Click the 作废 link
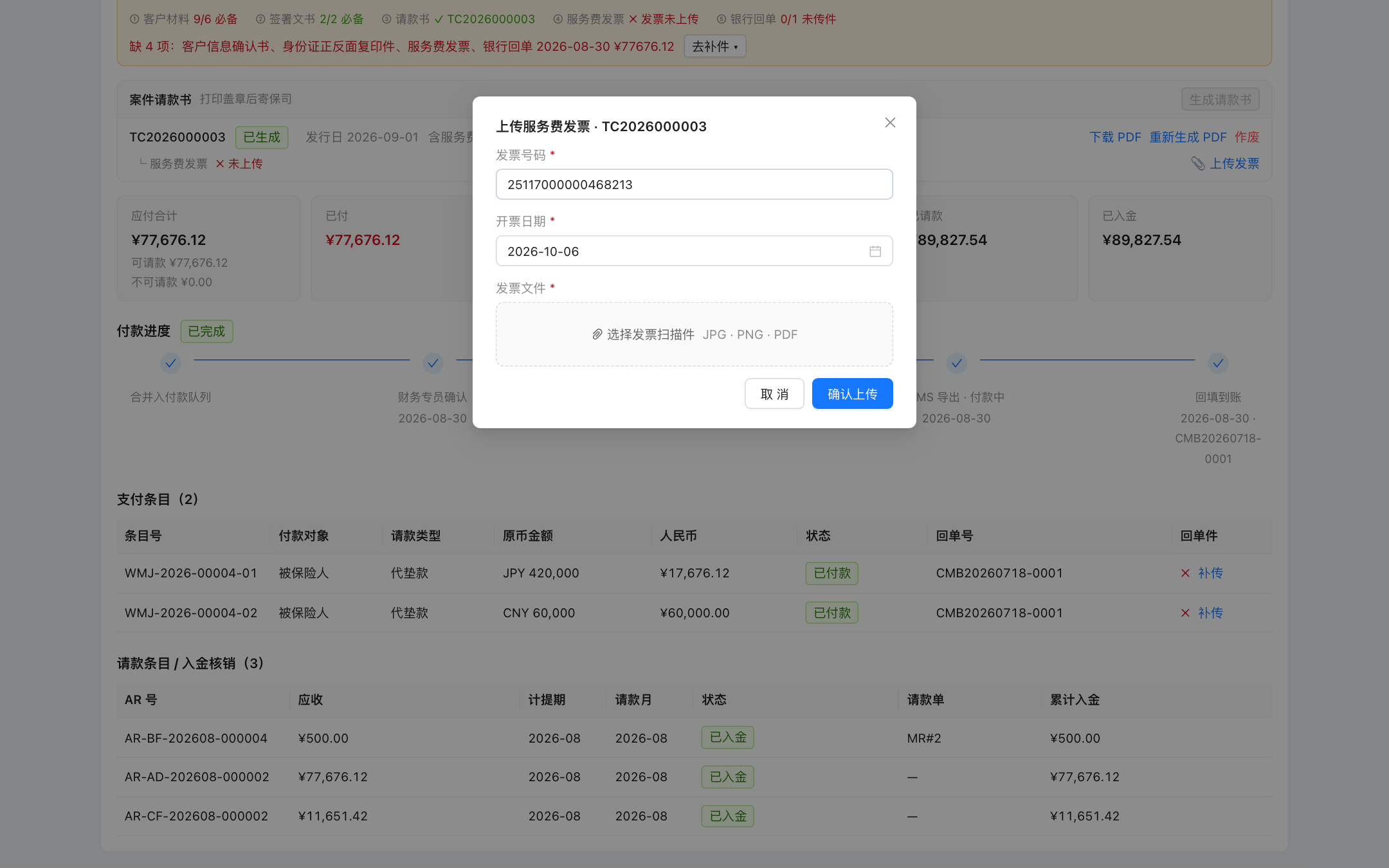Screen dimensions: 1389x868 tap(1247, 137)
